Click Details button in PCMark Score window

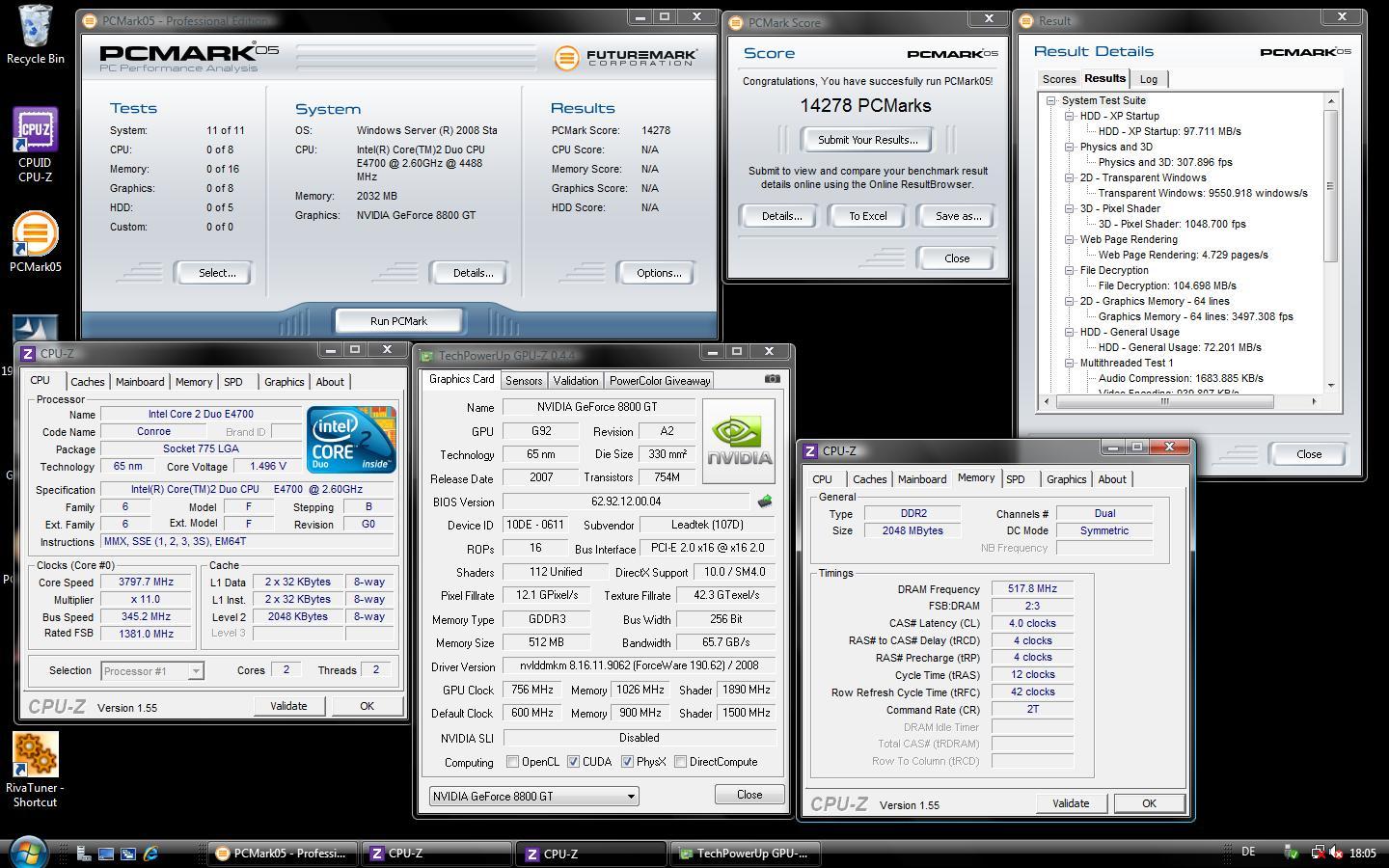(x=781, y=216)
